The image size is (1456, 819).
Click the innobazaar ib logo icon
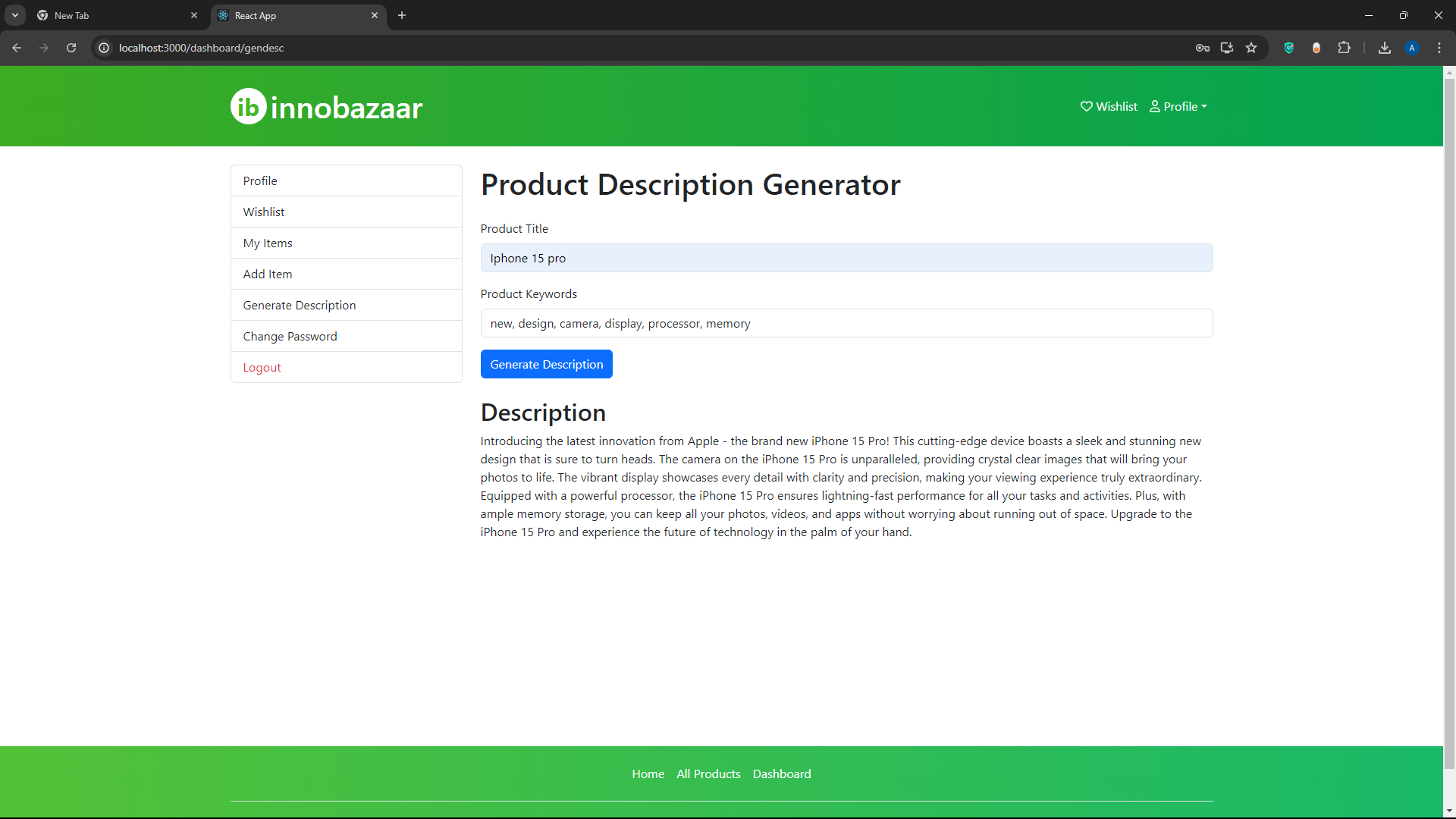(249, 106)
